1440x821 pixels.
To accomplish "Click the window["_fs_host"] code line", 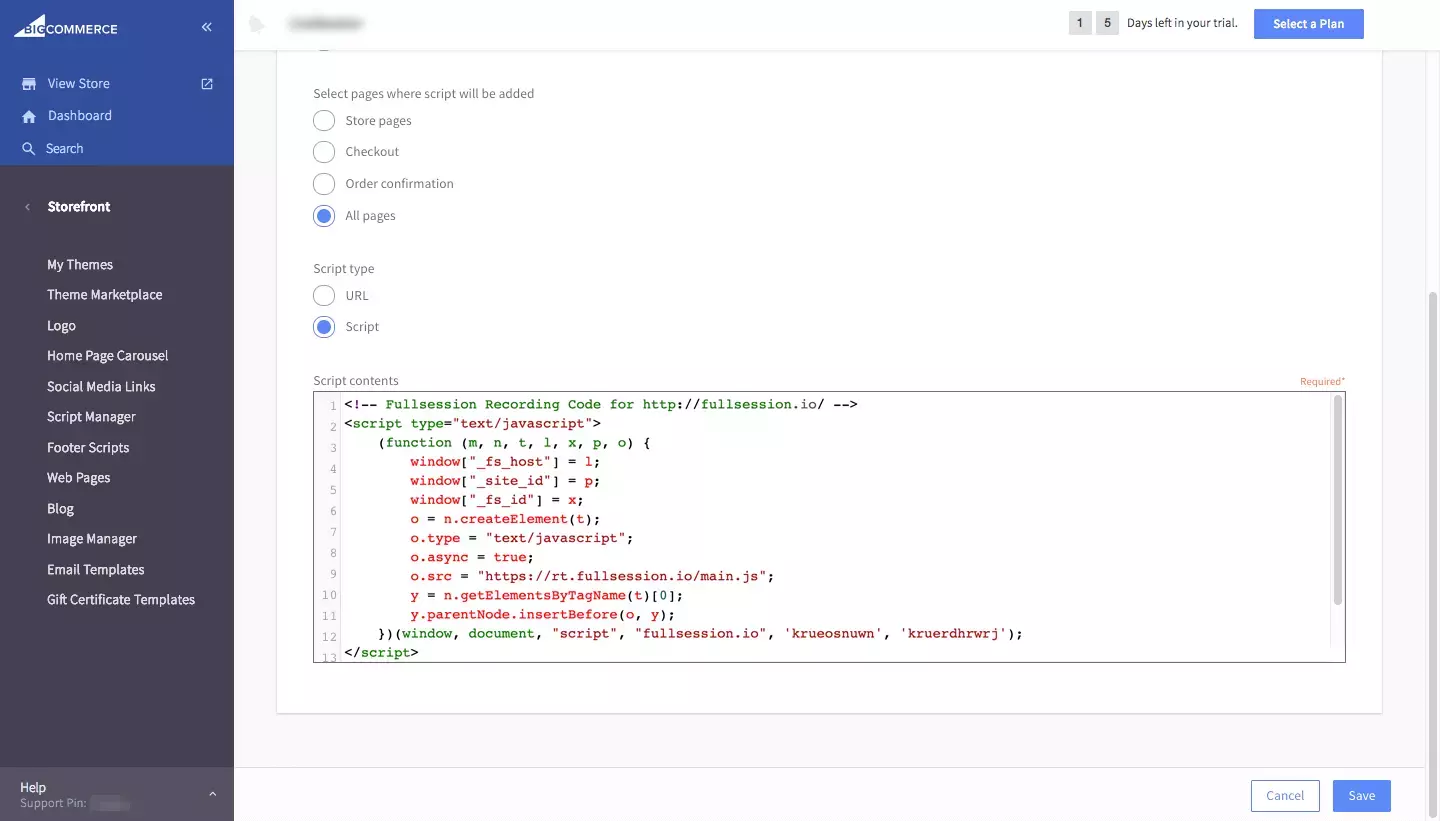I will click(505, 462).
